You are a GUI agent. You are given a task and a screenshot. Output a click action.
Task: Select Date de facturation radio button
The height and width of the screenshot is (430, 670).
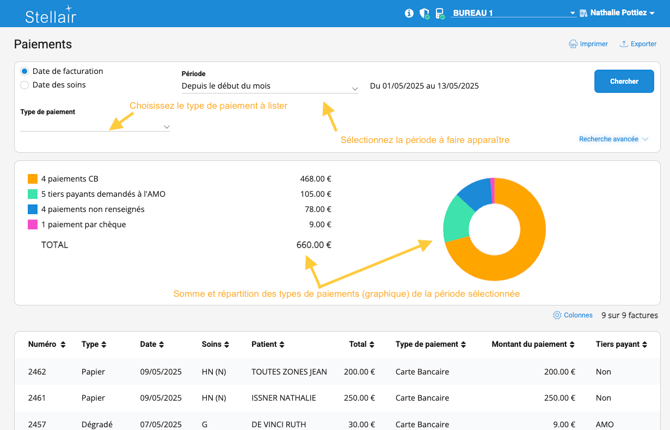click(x=25, y=72)
